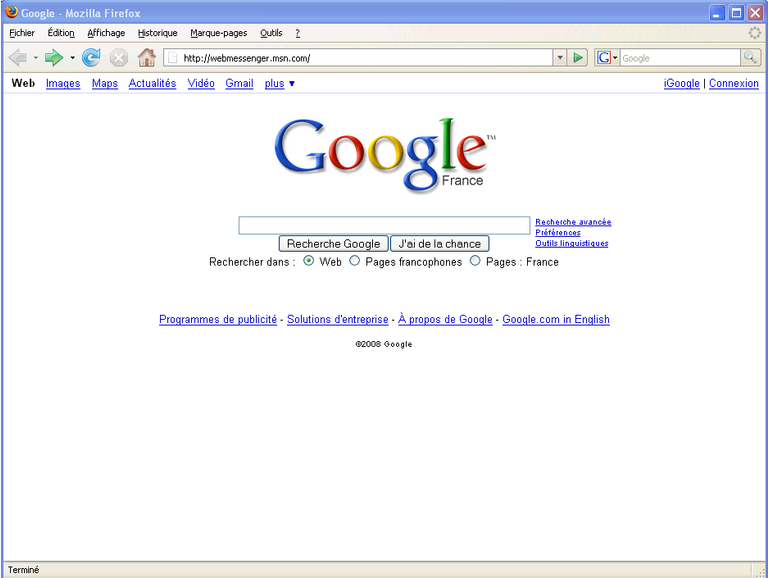Open the iGoogle link
Viewport: 768px width, 578px height.
pos(681,83)
